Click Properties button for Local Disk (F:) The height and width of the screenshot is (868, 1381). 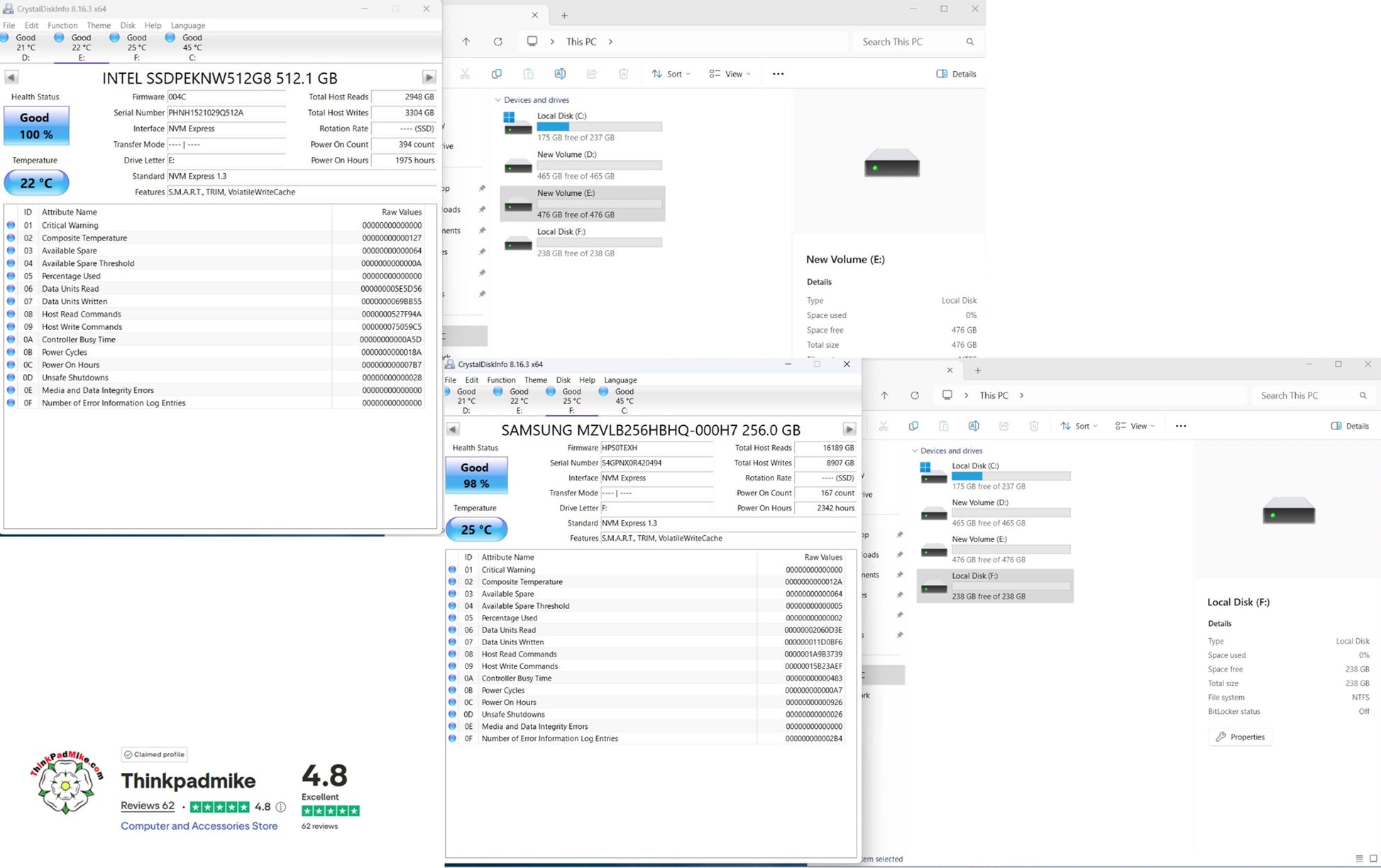click(x=1240, y=737)
